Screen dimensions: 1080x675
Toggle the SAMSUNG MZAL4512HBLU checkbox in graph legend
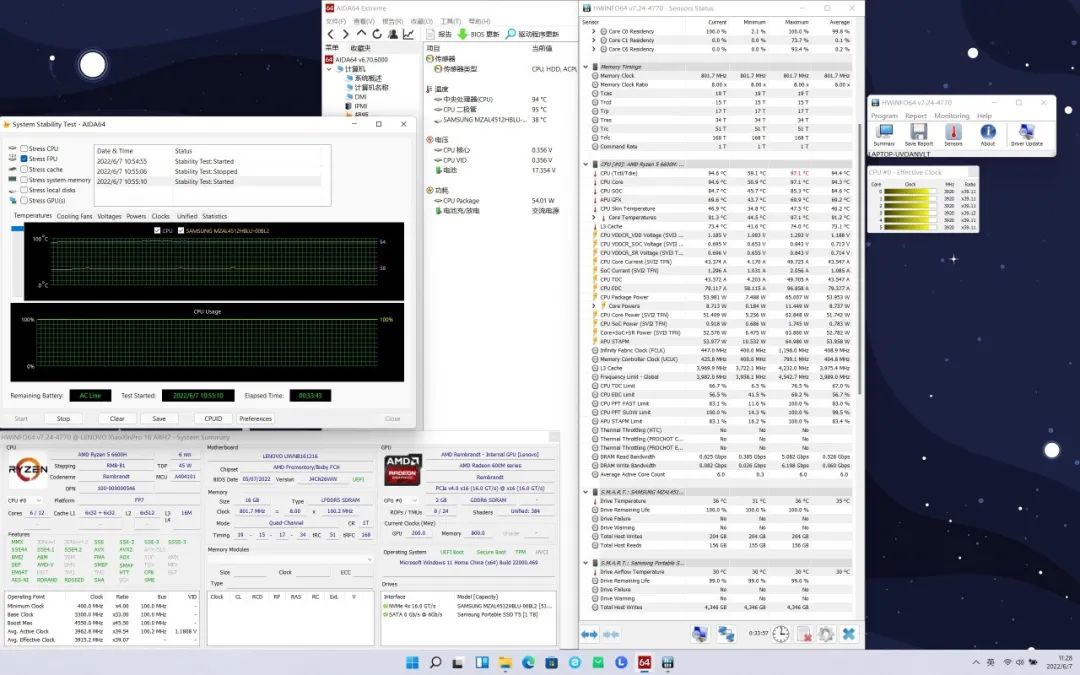[181, 230]
